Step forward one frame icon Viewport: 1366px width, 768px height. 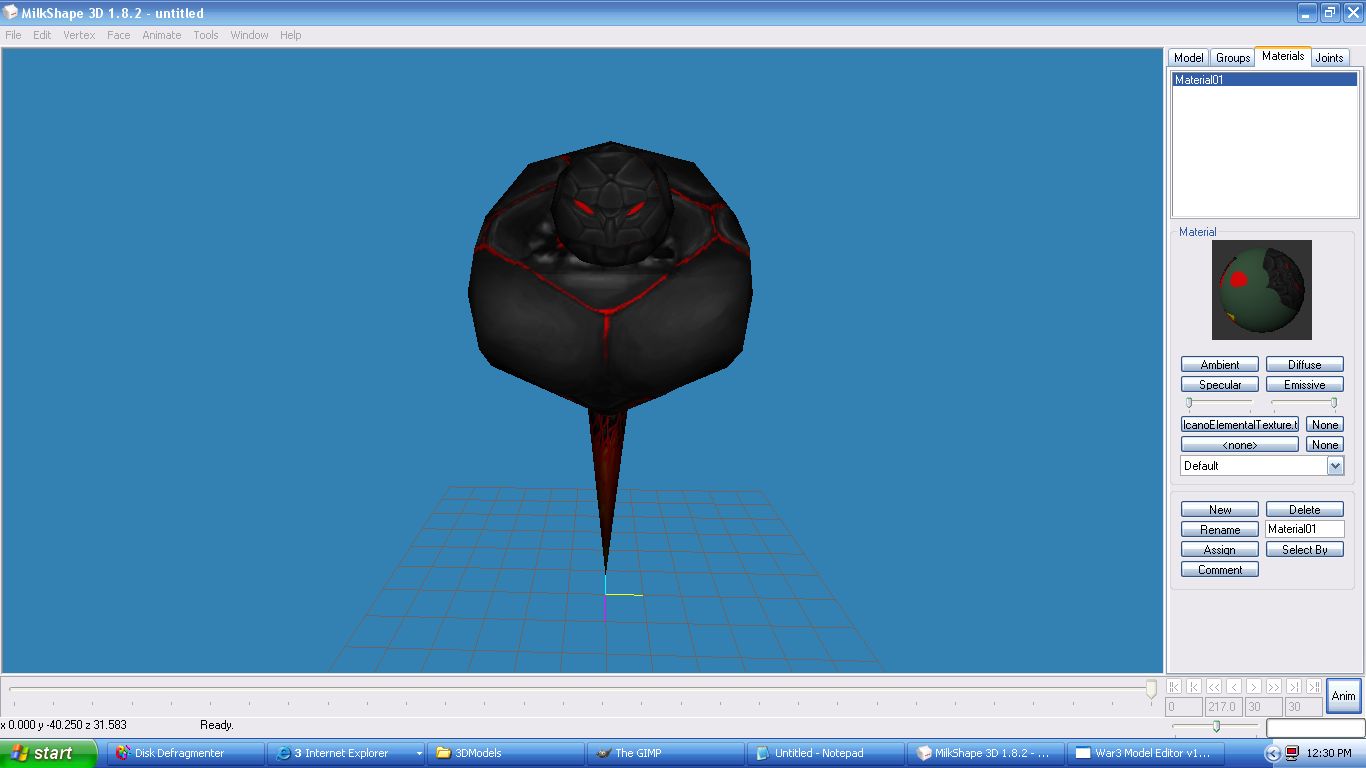point(1254,687)
